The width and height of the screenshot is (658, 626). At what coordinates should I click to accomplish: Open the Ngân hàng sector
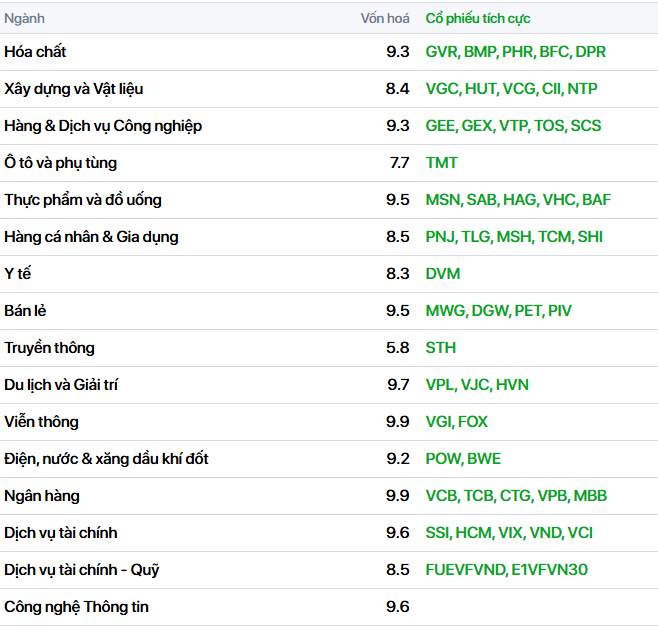point(42,496)
